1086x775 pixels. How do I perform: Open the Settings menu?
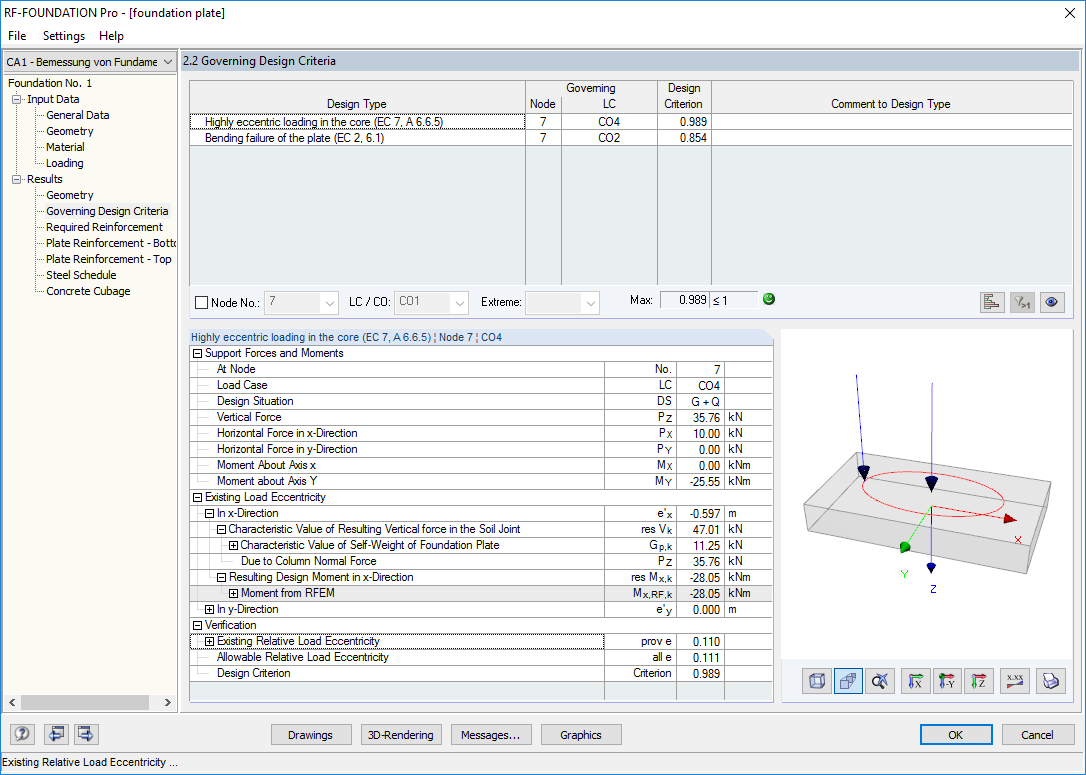[63, 36]
